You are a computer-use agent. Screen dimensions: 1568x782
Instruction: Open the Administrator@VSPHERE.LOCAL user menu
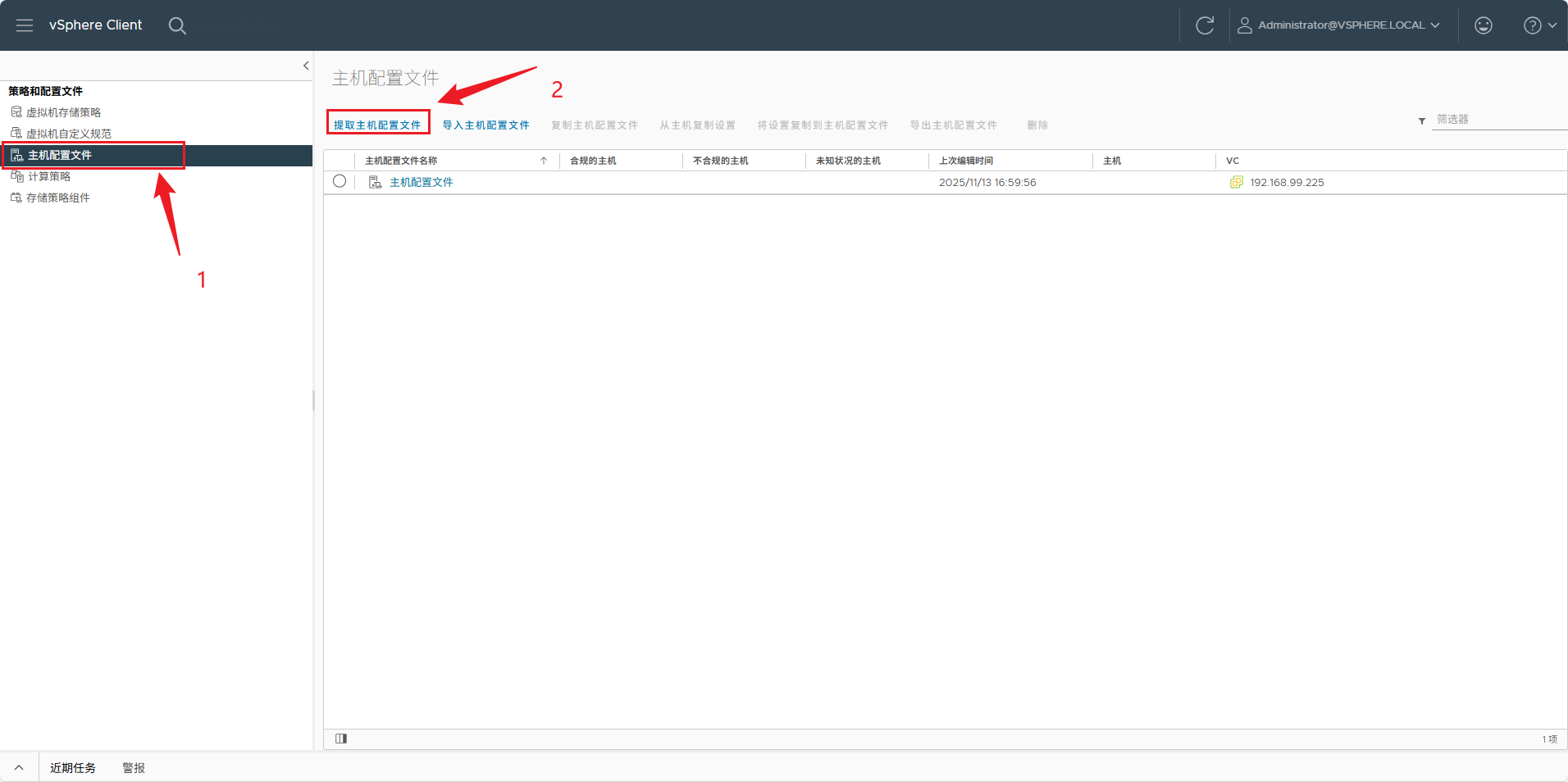pos(1338,25)
